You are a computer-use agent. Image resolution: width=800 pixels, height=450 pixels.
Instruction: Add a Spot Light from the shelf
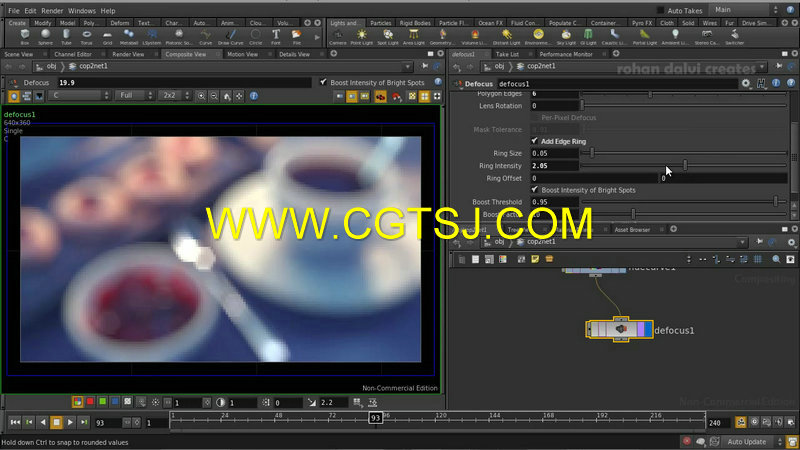coord(388,37)
